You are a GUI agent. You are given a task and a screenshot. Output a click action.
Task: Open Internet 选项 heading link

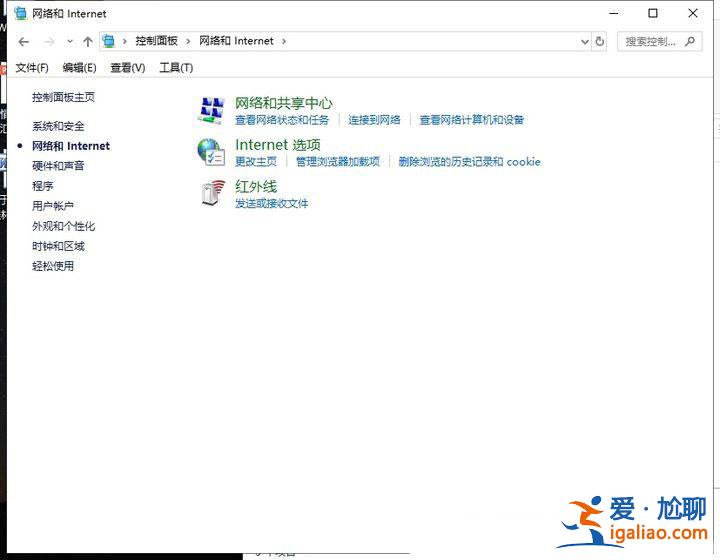point(278,145)
